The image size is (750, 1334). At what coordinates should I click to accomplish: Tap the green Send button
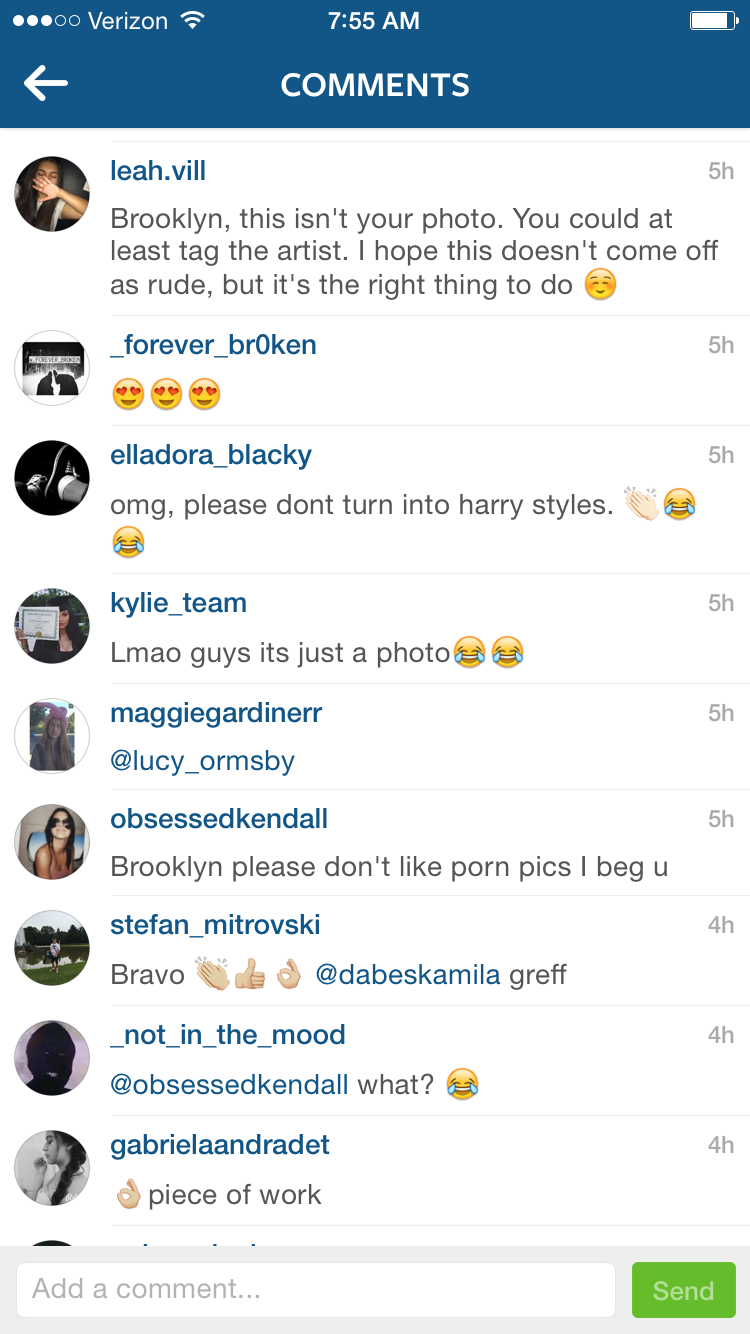684,1290
